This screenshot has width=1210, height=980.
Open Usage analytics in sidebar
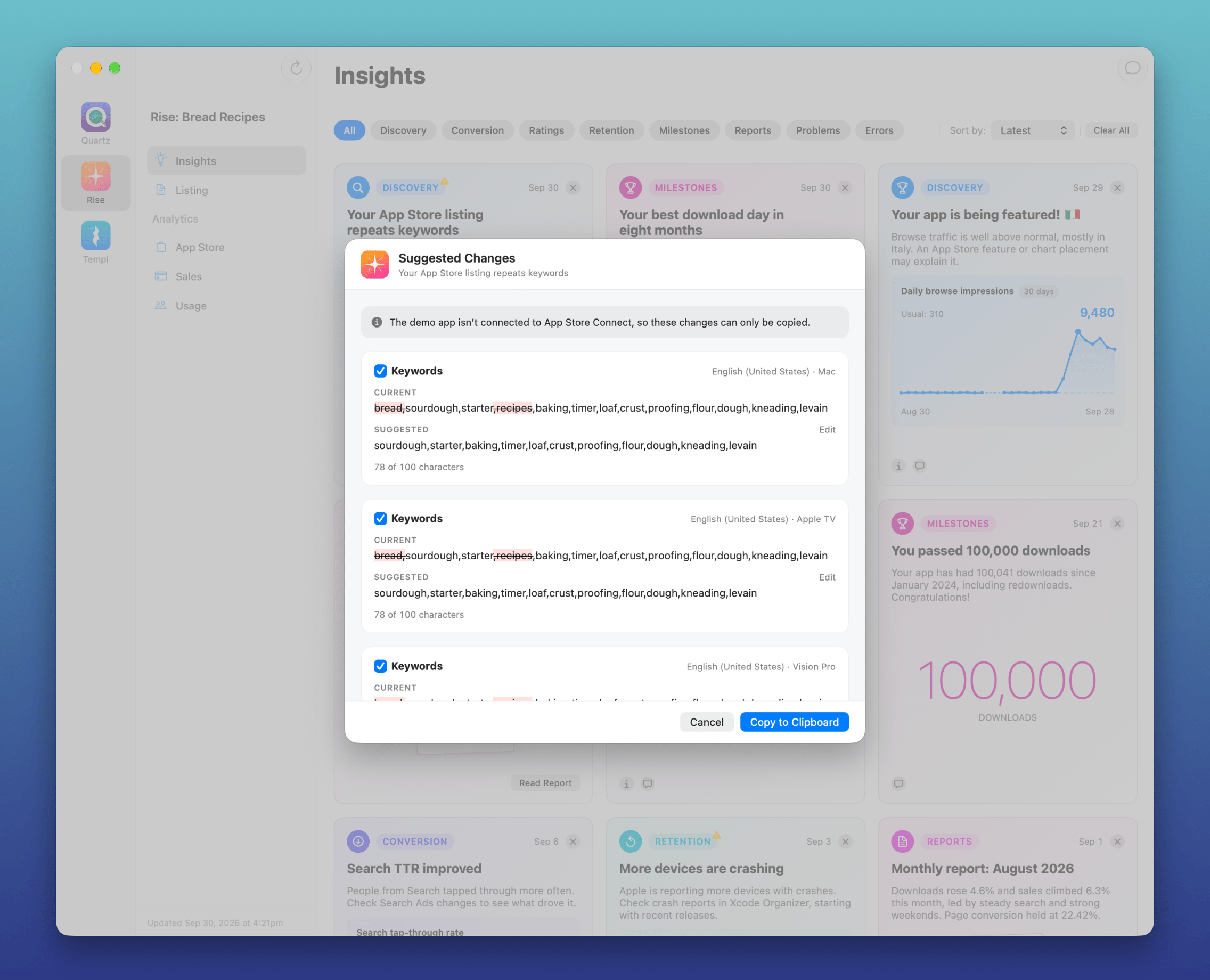(226, 306)
